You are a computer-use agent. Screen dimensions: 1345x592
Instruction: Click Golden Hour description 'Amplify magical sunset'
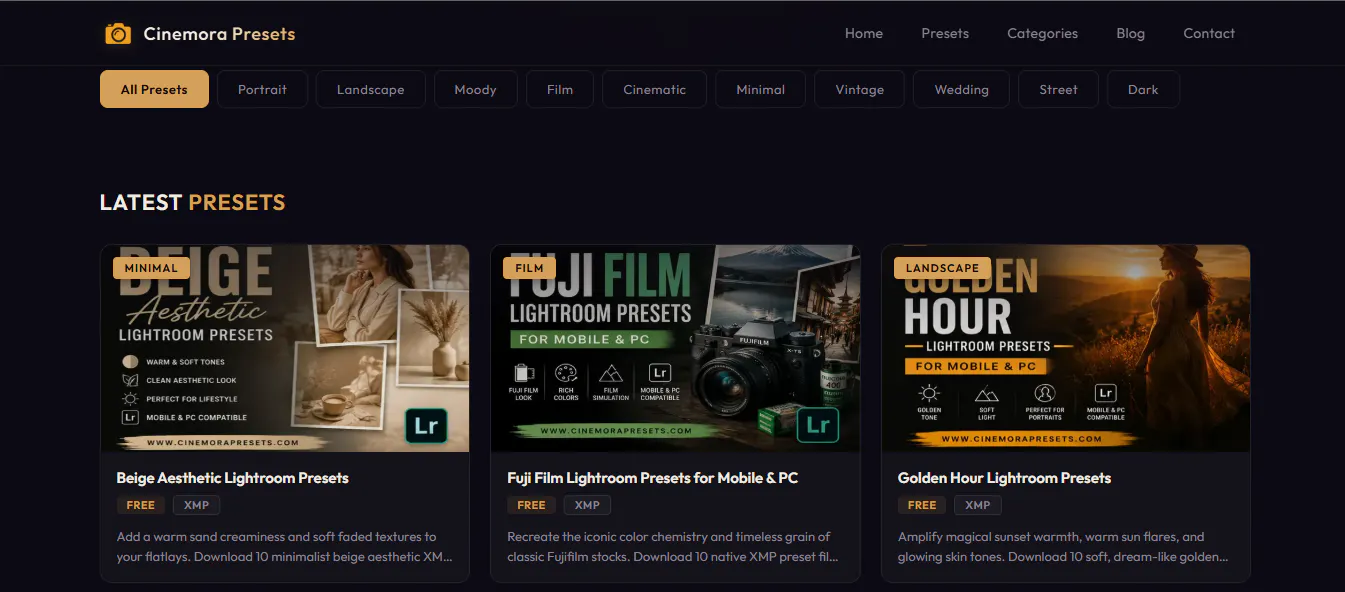[1063, 547]
